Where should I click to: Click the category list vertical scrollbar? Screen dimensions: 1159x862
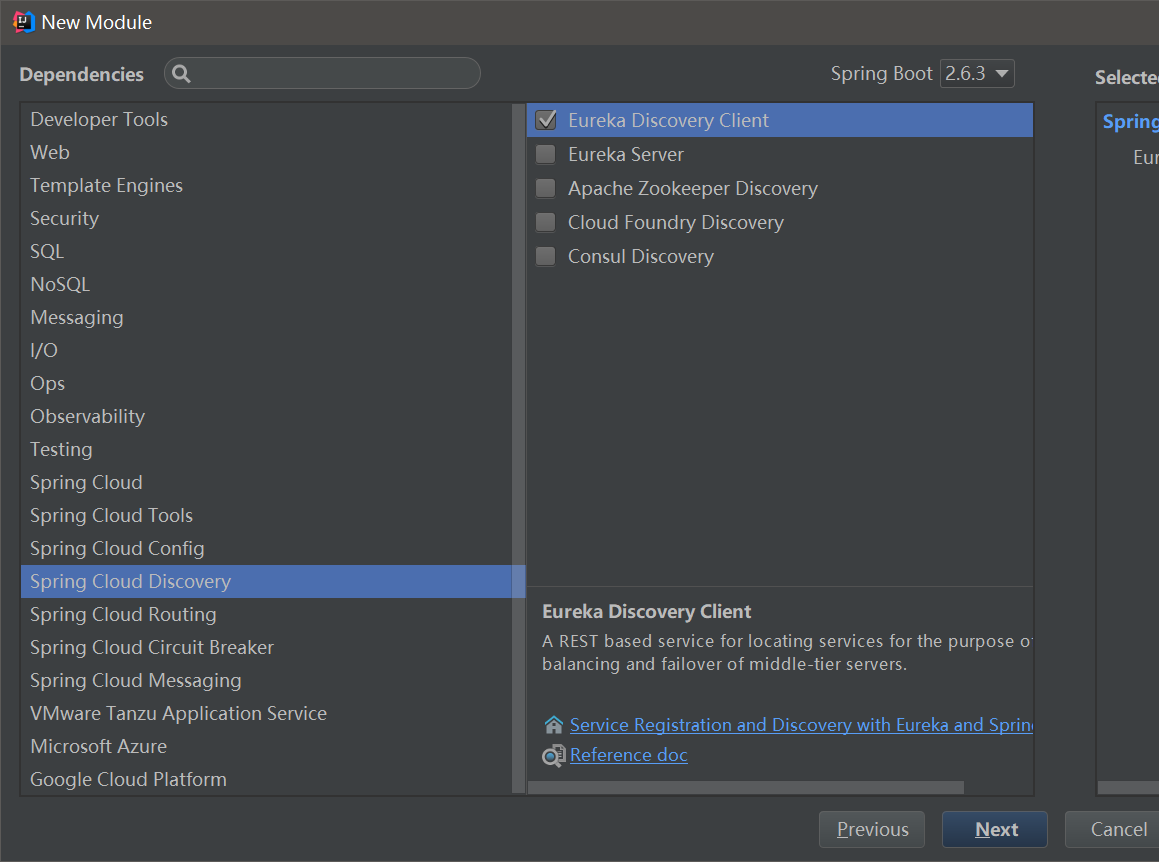coord(518,449)
